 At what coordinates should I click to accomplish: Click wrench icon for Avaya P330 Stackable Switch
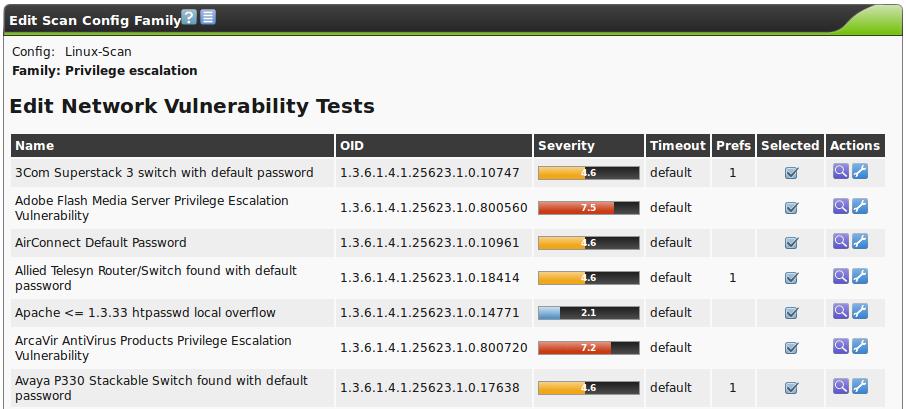[860, 387]
